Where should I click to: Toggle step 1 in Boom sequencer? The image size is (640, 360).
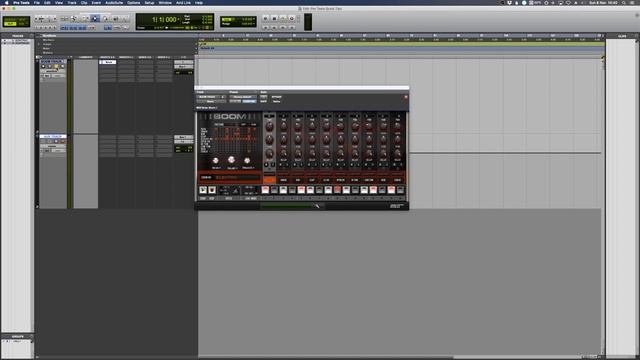point(265,190)
